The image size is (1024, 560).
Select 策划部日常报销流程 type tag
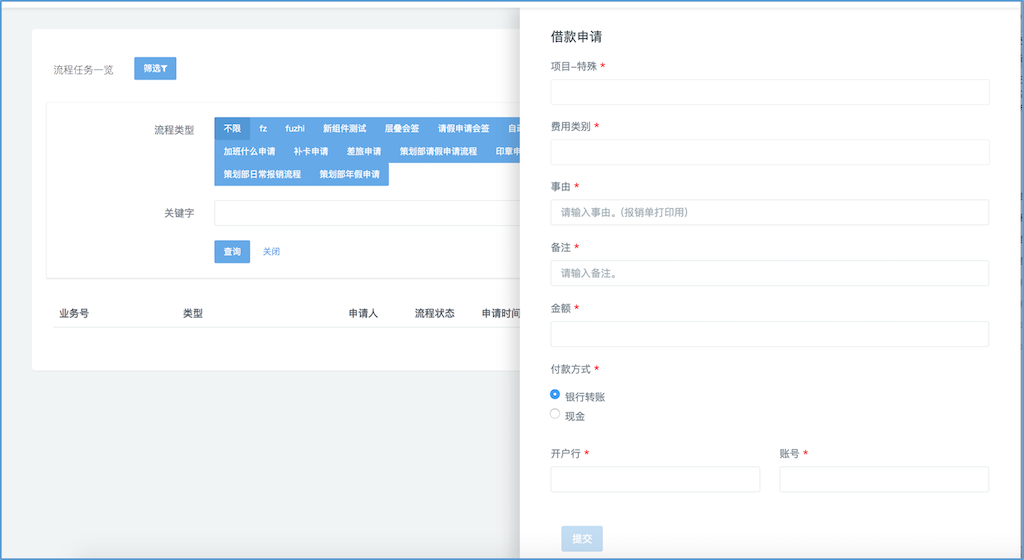(263, 174)
